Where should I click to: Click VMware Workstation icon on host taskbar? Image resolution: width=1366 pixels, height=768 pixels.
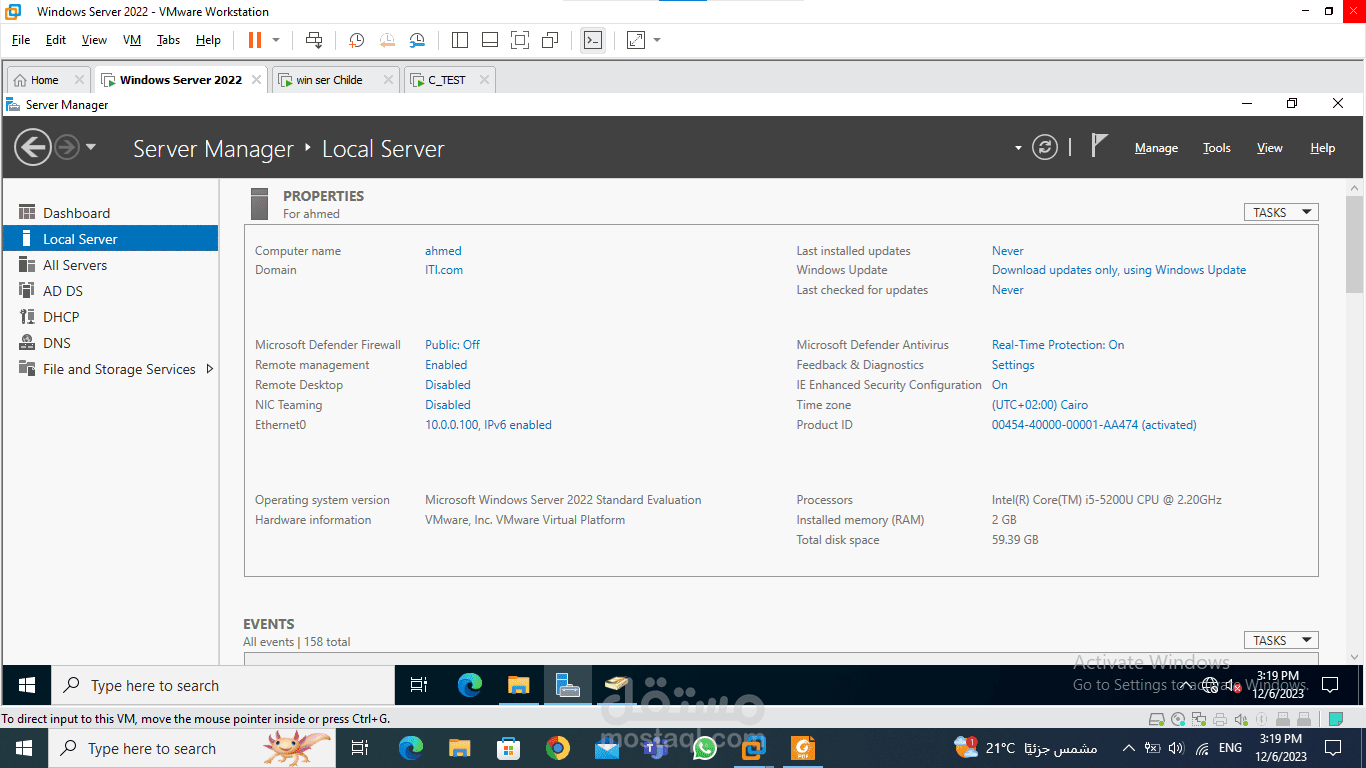click(x=753, y=748)
